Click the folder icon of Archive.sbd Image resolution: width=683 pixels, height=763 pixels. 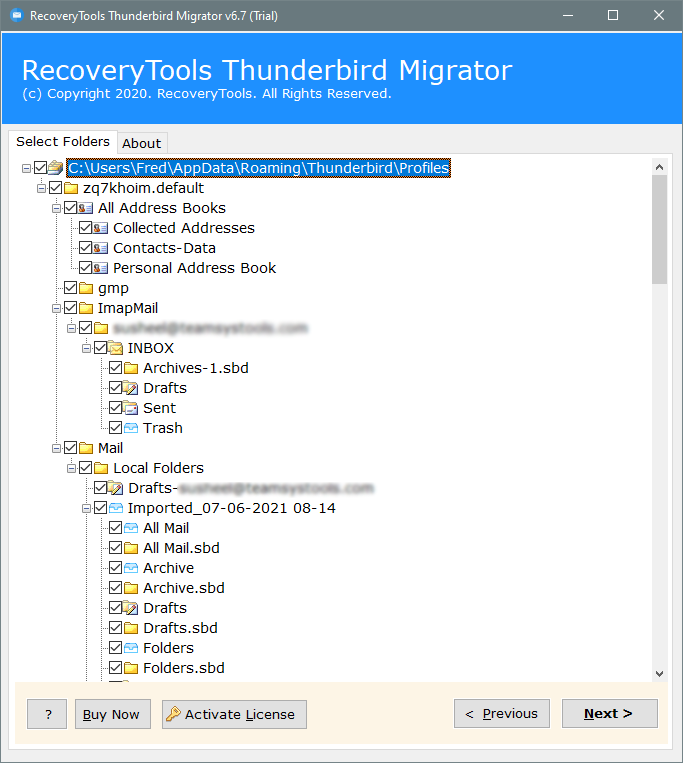[x=131, y=588]
